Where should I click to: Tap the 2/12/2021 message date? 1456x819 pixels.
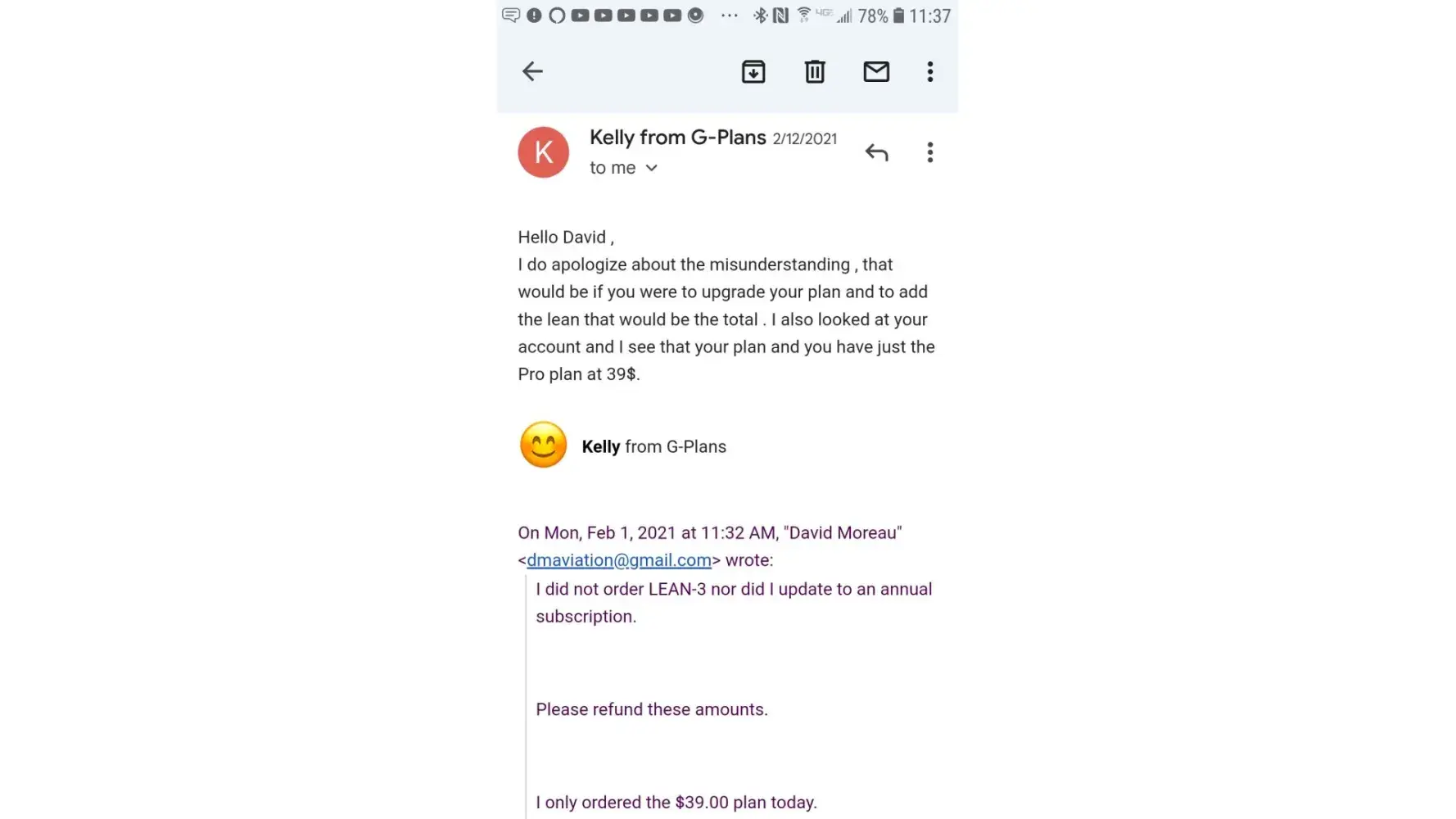pos(804,139)
